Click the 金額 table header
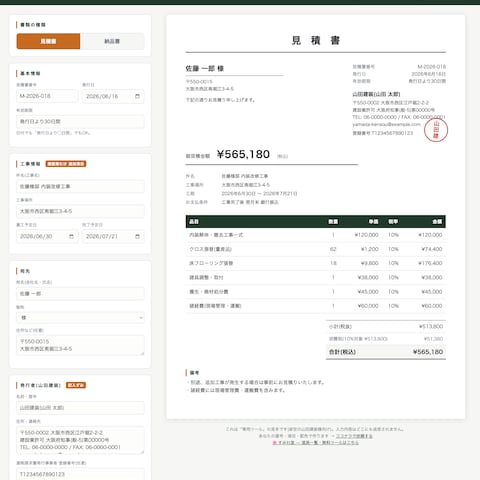This screenshot has width=480, height=480. coord(437,222)
